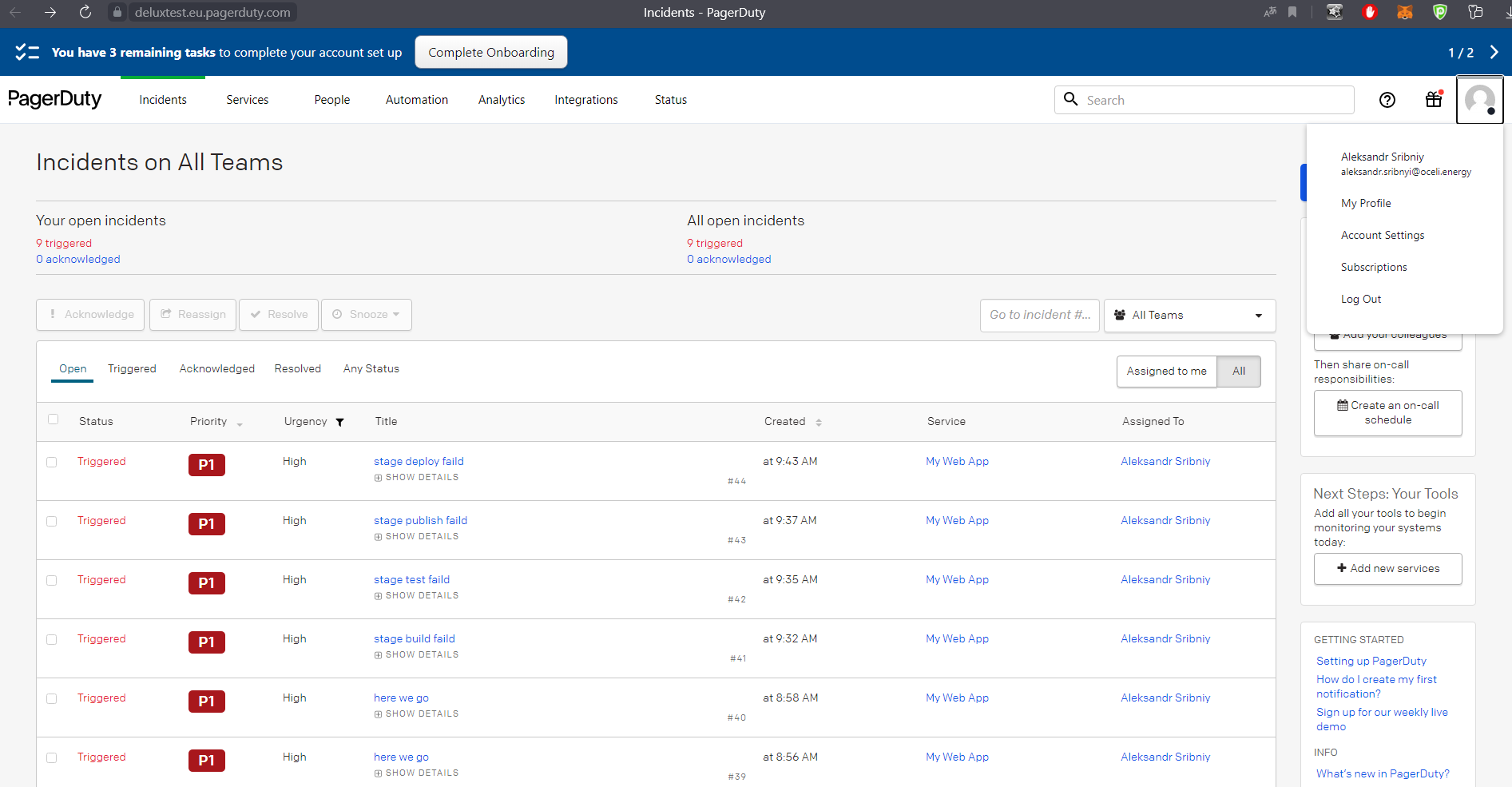Click the adblock stop-hand extension icon
Image resolution: width=1512 pixels, height=787 pixels.
(1370, 12)
